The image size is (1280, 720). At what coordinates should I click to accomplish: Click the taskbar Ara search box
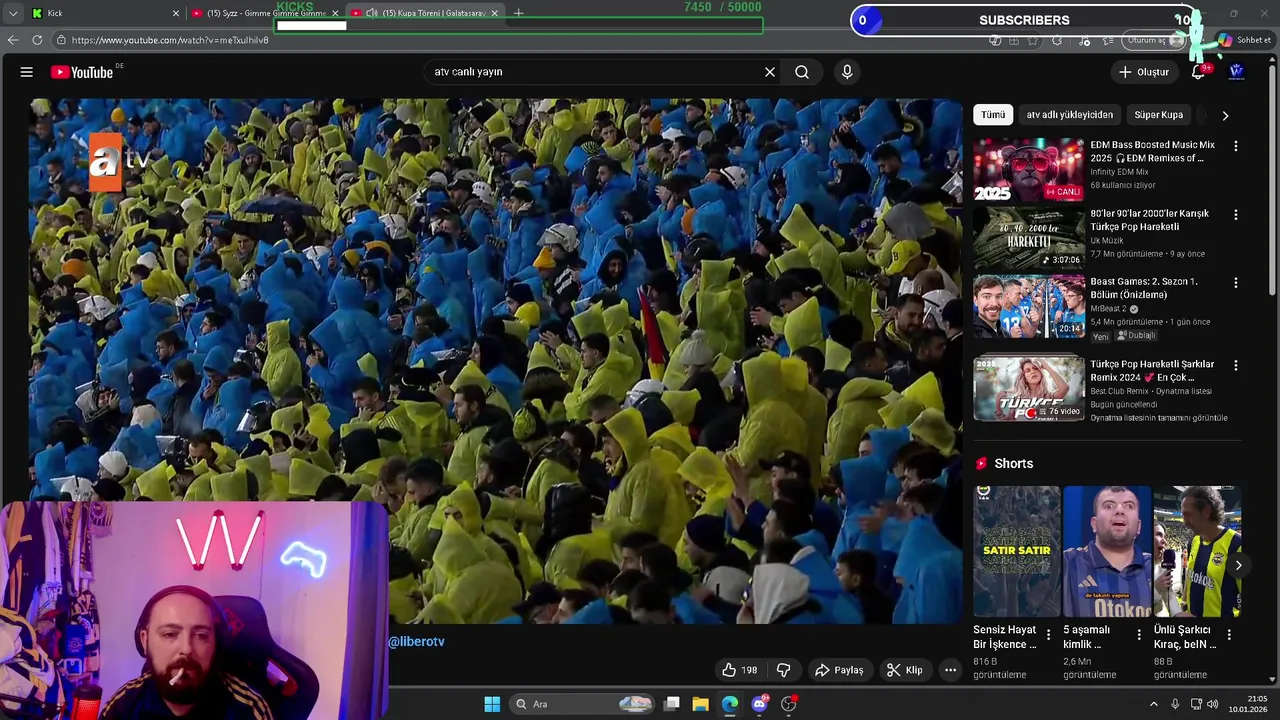(583, 704)
